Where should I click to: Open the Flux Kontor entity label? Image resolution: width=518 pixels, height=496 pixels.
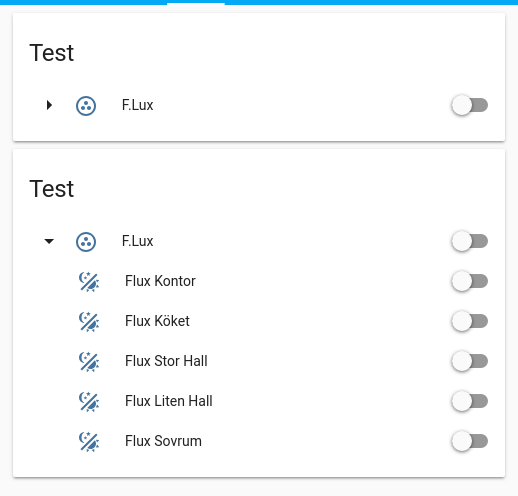point(160,281)
